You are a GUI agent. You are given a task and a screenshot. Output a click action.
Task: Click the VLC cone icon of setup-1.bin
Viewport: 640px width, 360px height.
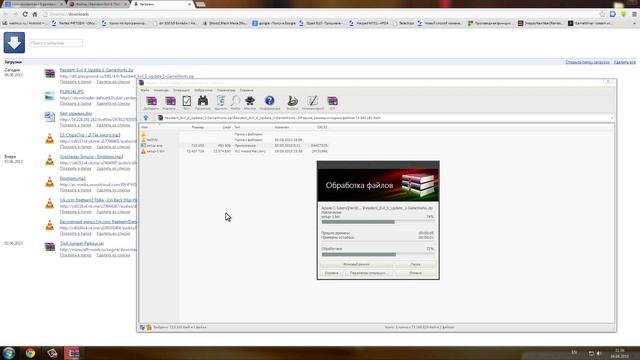pos(143,151)
